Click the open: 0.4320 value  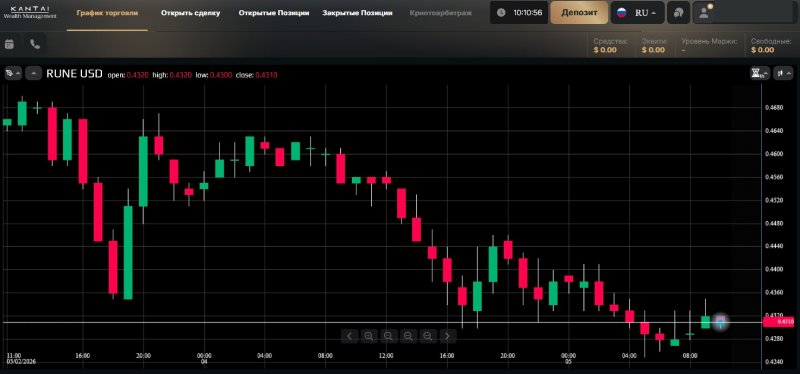coord(128,75)
